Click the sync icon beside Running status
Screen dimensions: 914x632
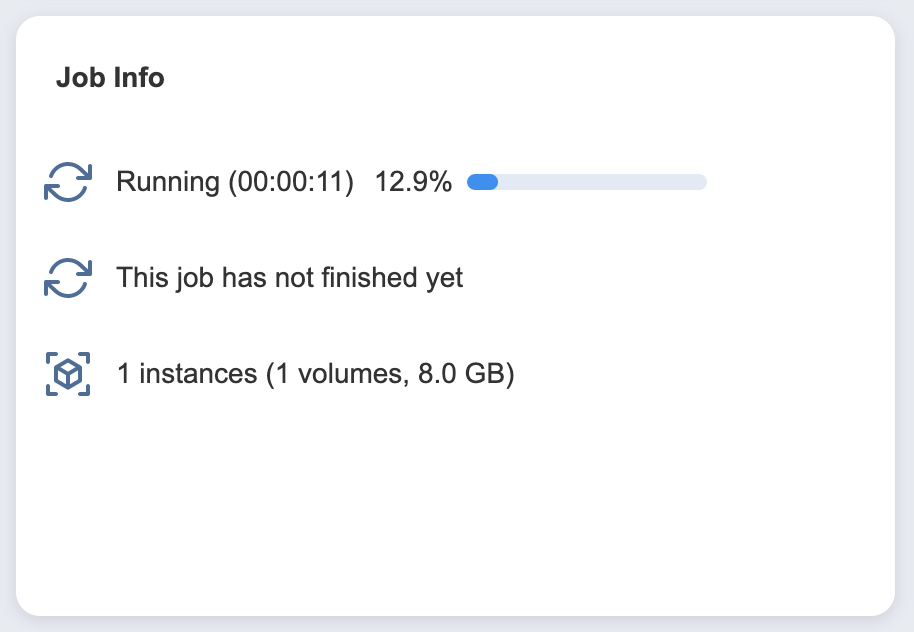(x=68, y=182)
